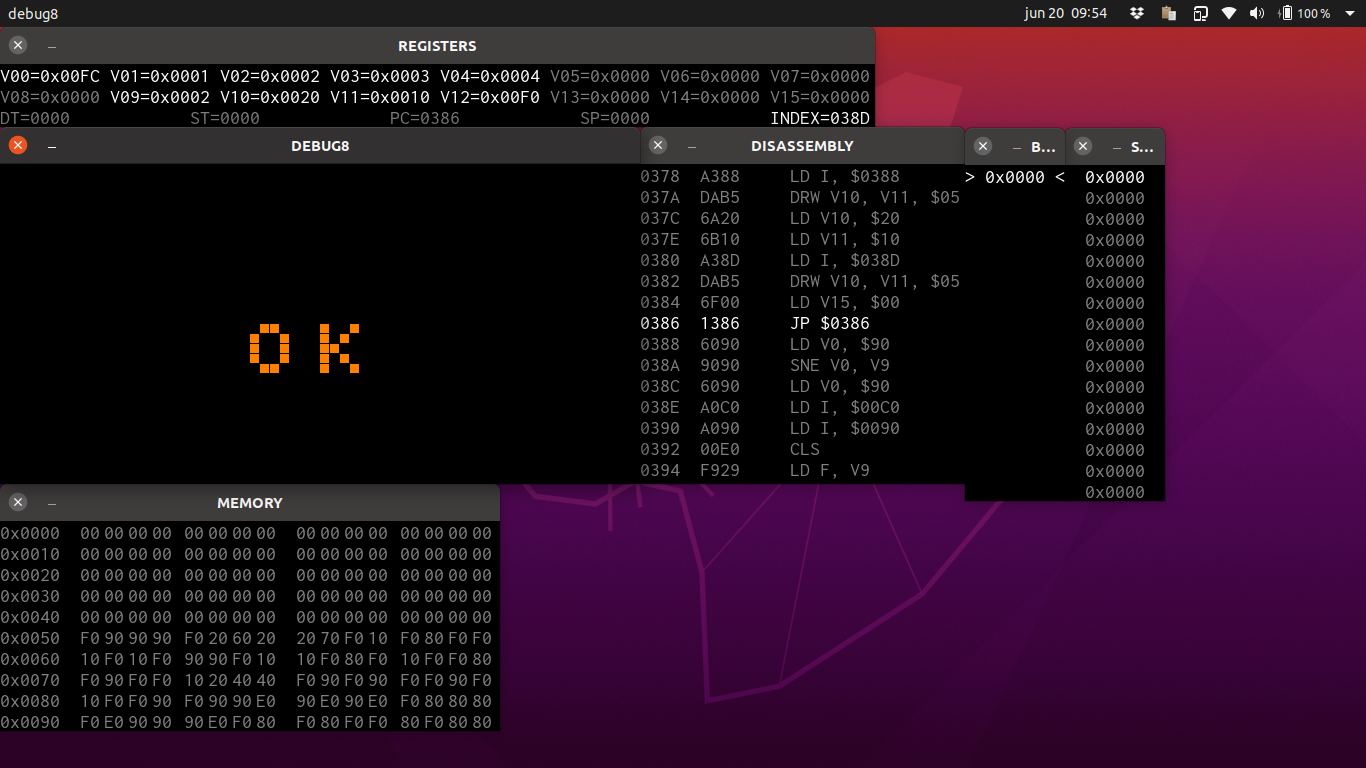Click the volume speaker icon
The image size is (1366, 768).
point(1257,14)
